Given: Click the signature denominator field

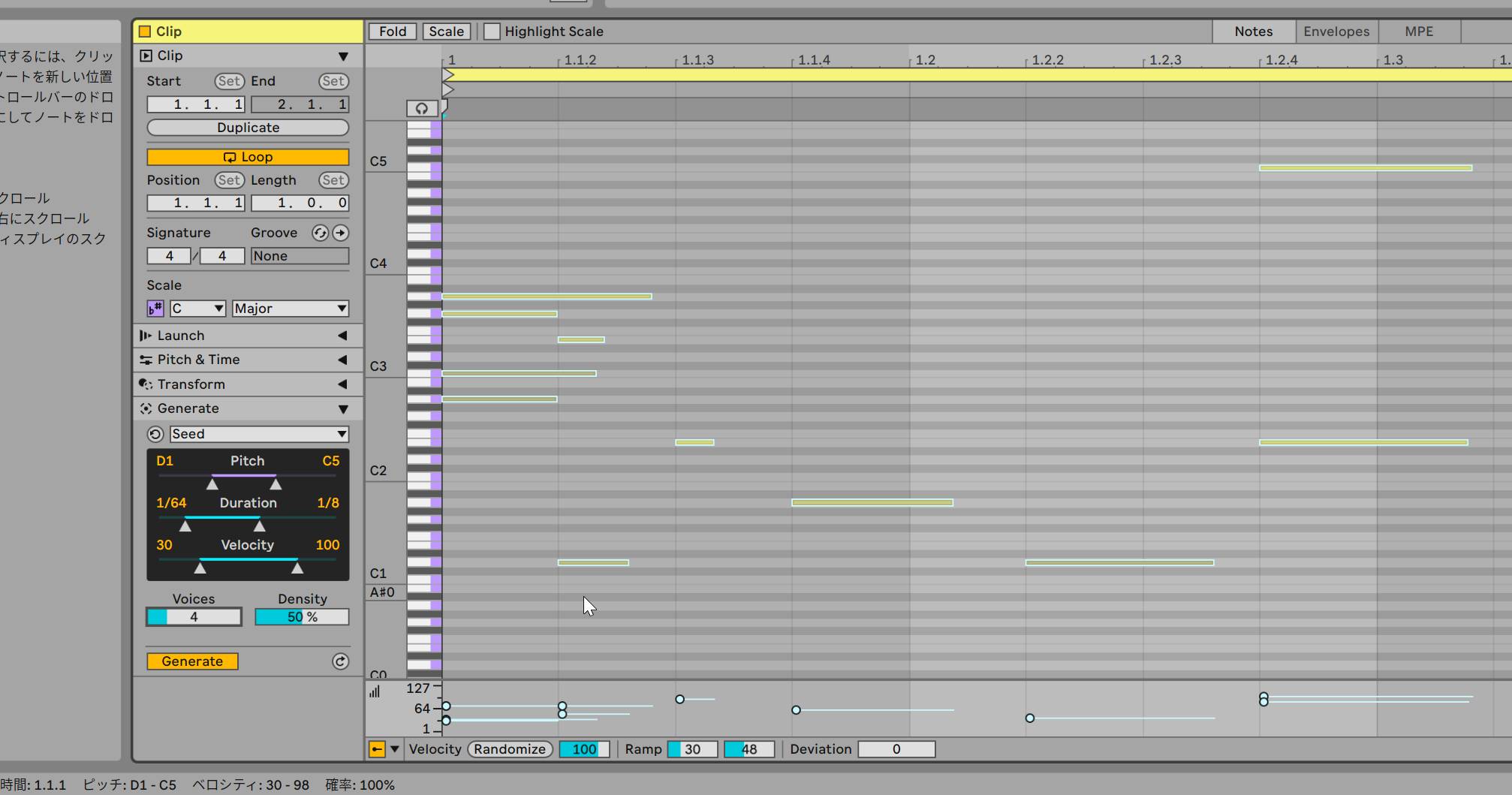Looking at the screenshot, I should pyautogui.click(x=222, y=256).
